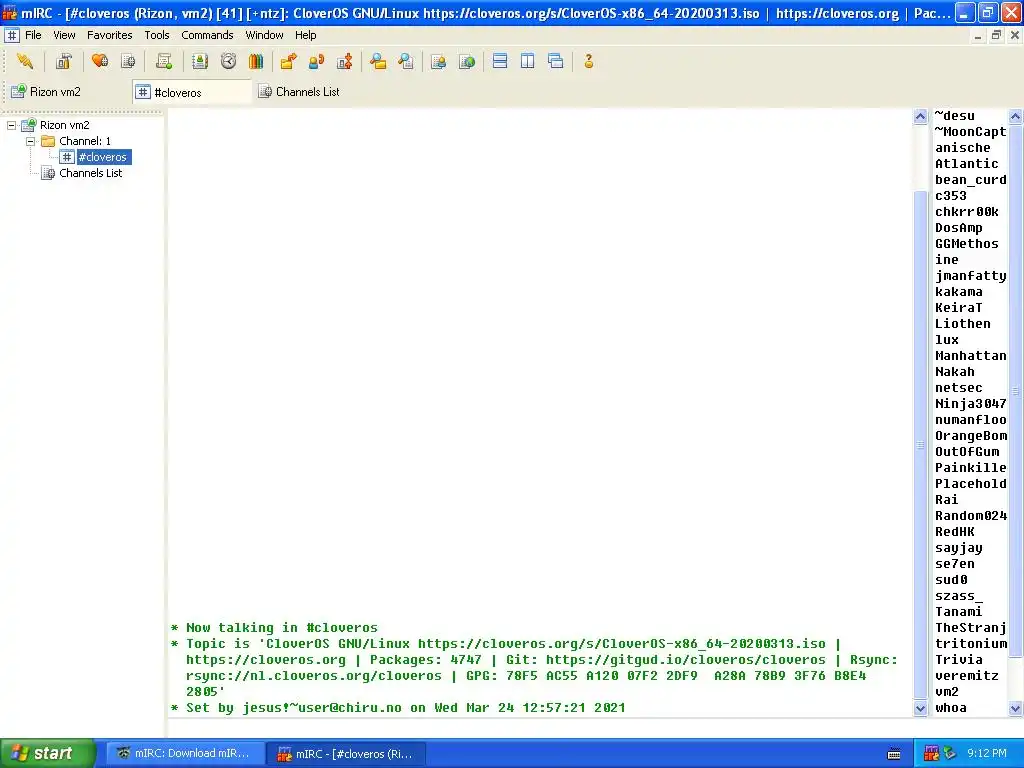Open Favorites heart icon in toolbar
The image size is (1024, 768).
tap(100, 61)
